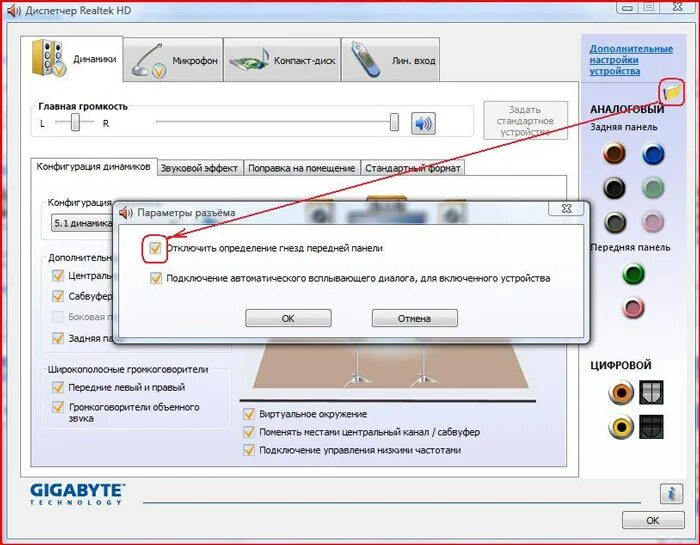Screen dimensions: 700x545
Task: Toggle the Центральный speaker checkbox
Action: point(58,275)
